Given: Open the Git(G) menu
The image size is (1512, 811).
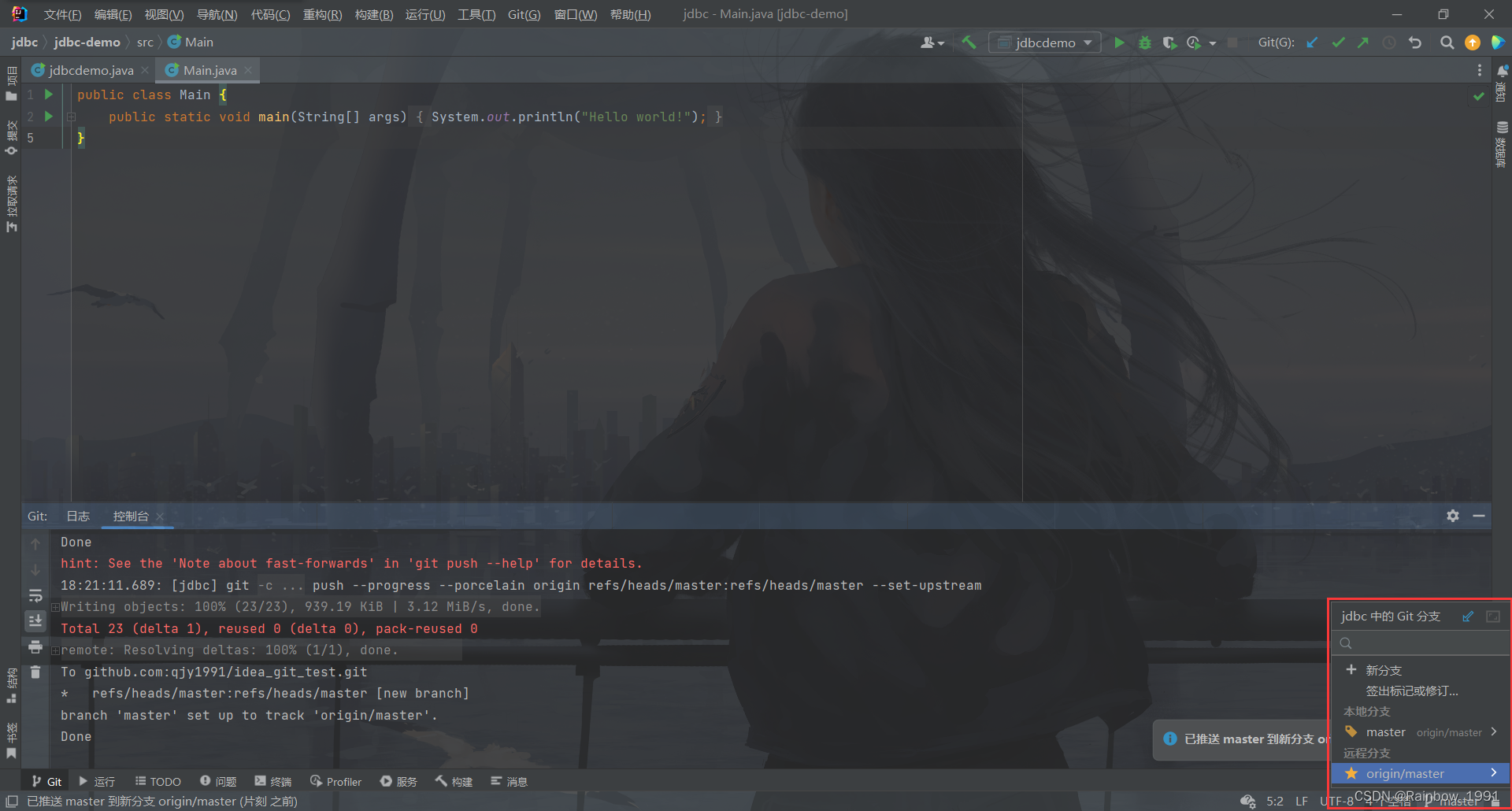Looking at the screenshot, I should coord(524,14).
